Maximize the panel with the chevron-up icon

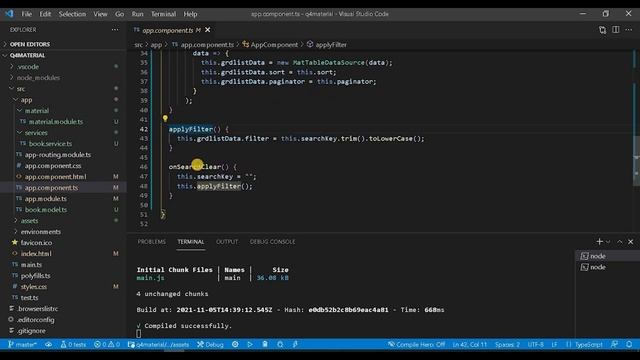(x=620, y=242)
